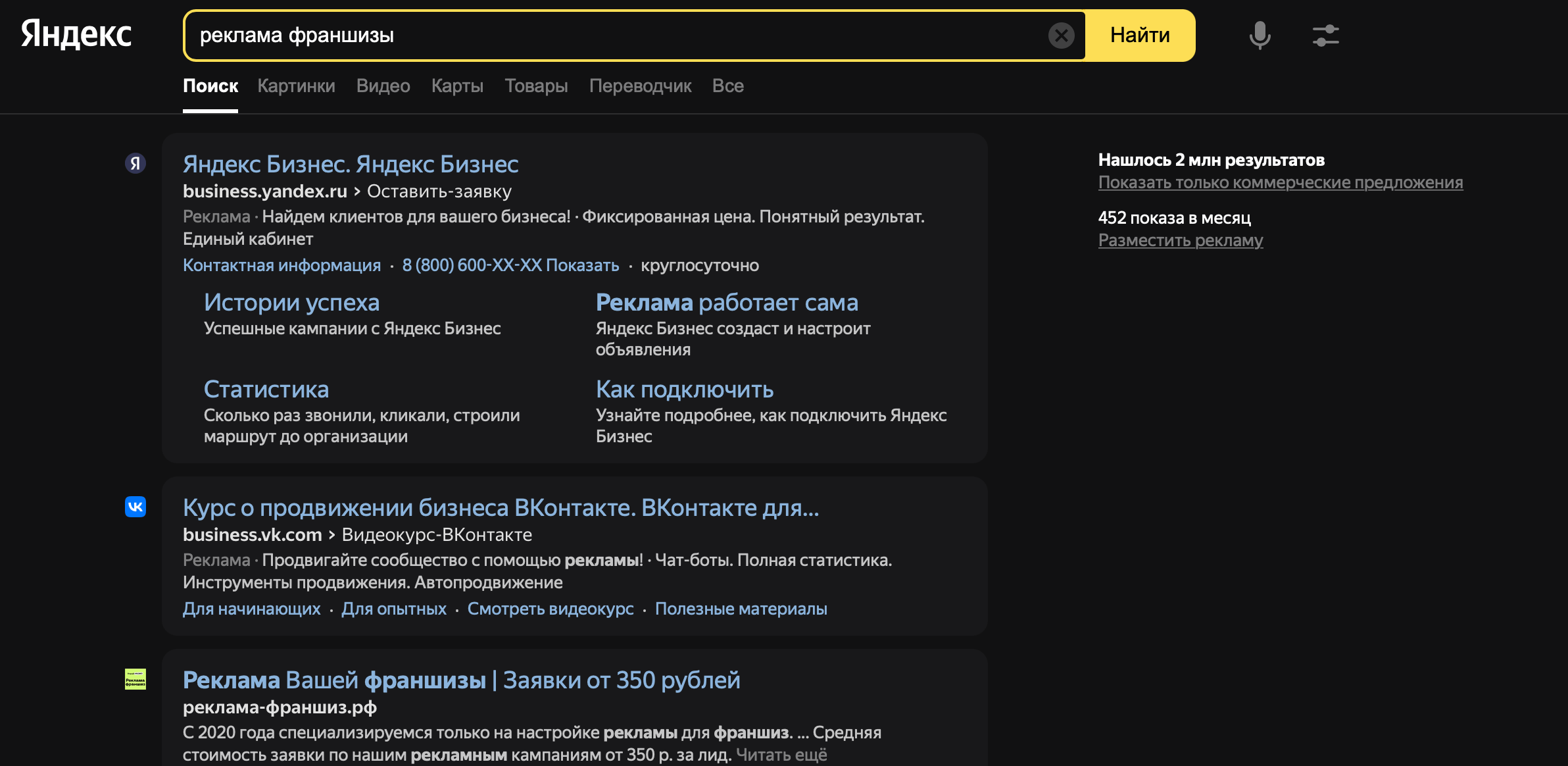Click the 'круглосуточно' working hours text
The image size is (1568, 766).
coord(700,265)
